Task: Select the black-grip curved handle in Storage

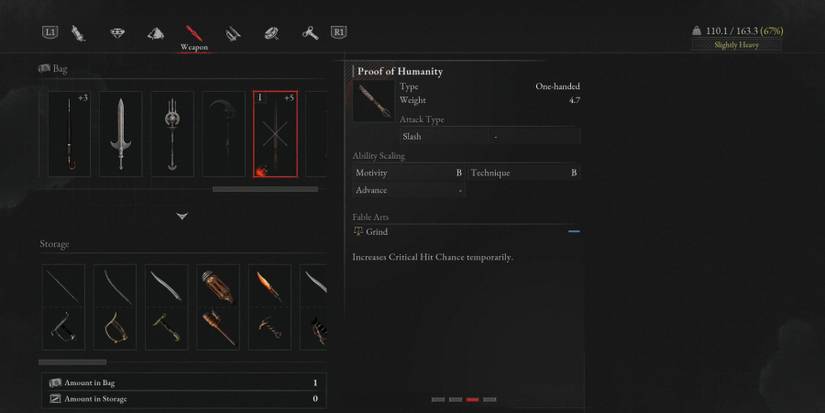Action: (63, 328)
